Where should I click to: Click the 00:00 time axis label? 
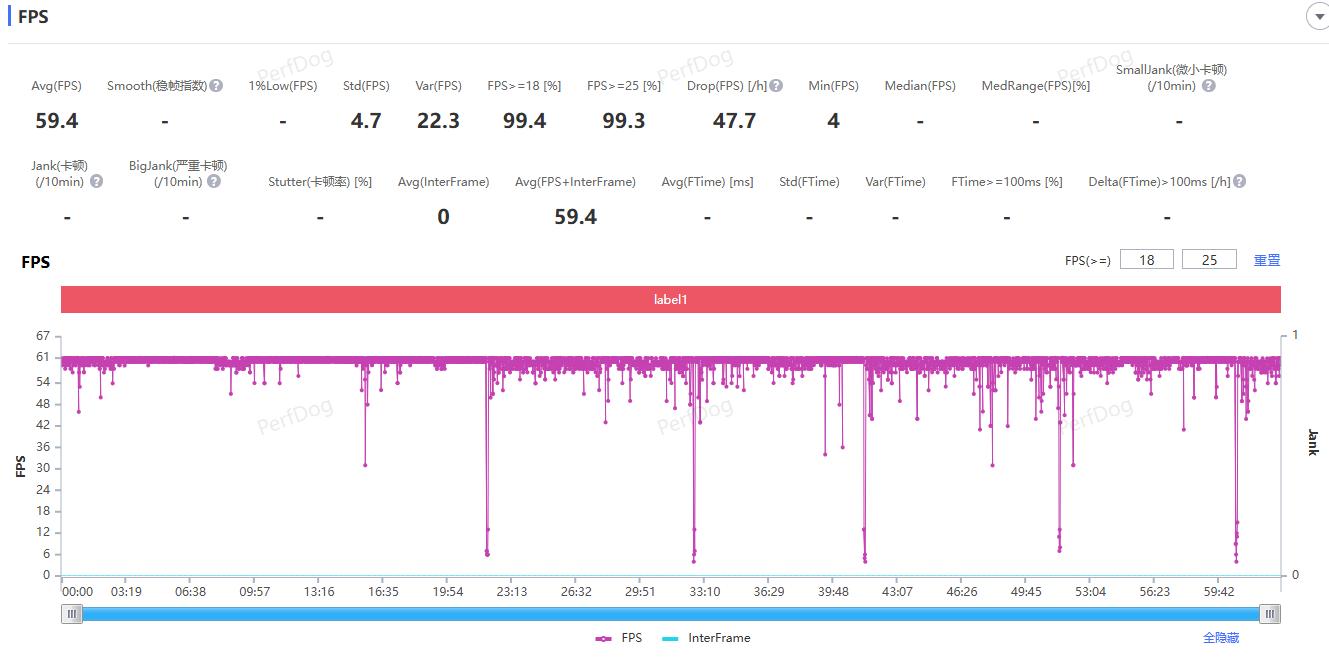[x=77, y=592]
